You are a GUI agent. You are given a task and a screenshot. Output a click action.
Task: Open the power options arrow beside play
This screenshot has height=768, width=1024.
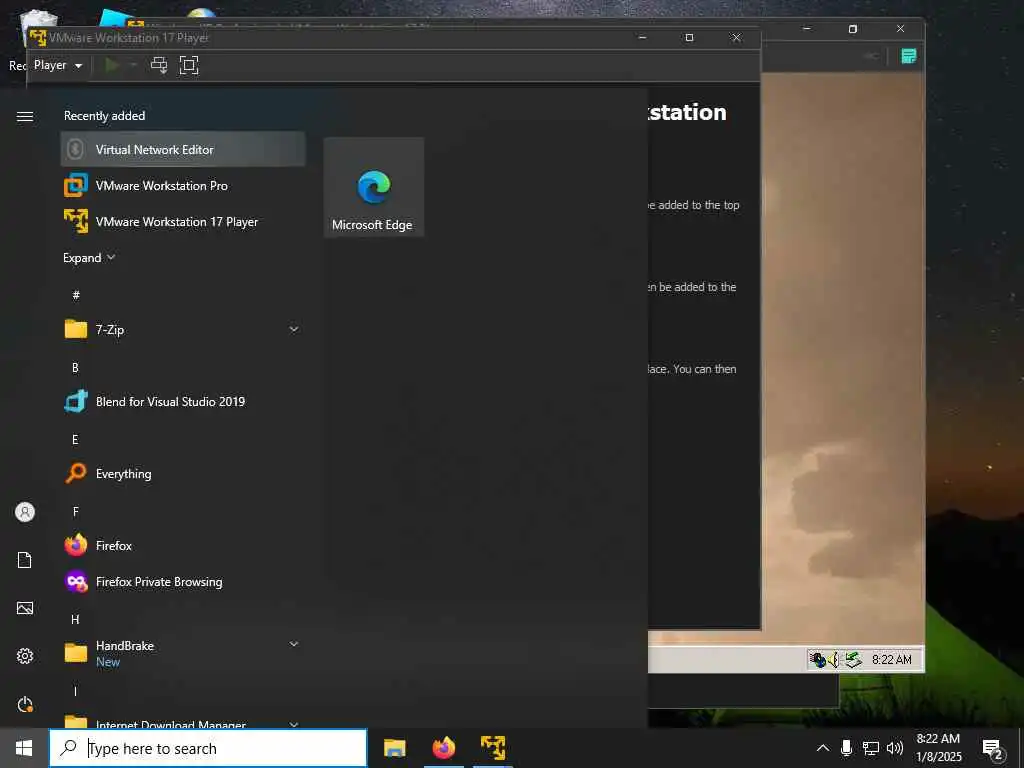(x=134, y=65)
